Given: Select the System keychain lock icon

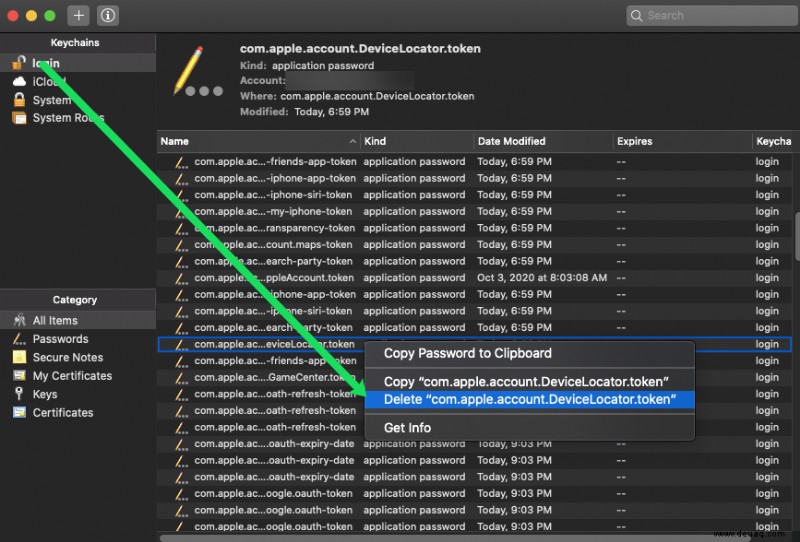Looking at the screenshot, I should (x=19, y=100).
